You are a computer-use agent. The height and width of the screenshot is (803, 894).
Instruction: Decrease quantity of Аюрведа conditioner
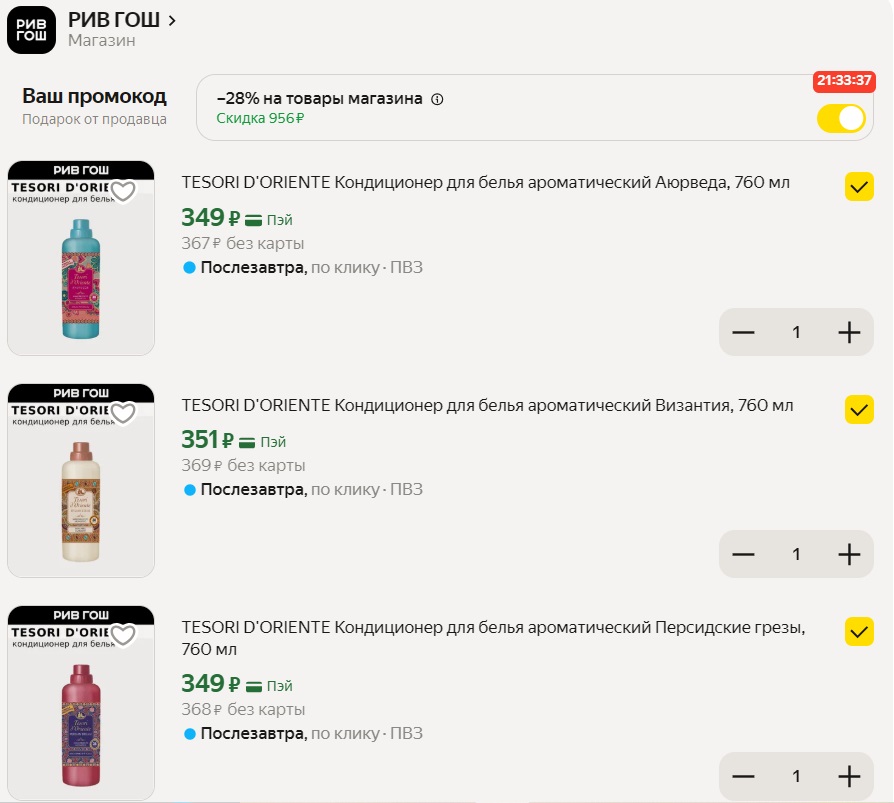pyautogui.click(x=743, y=332)
